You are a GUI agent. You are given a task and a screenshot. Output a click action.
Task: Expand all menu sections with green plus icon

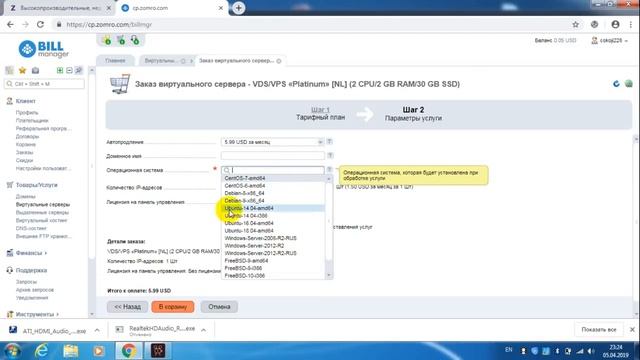tap(60, 71)
